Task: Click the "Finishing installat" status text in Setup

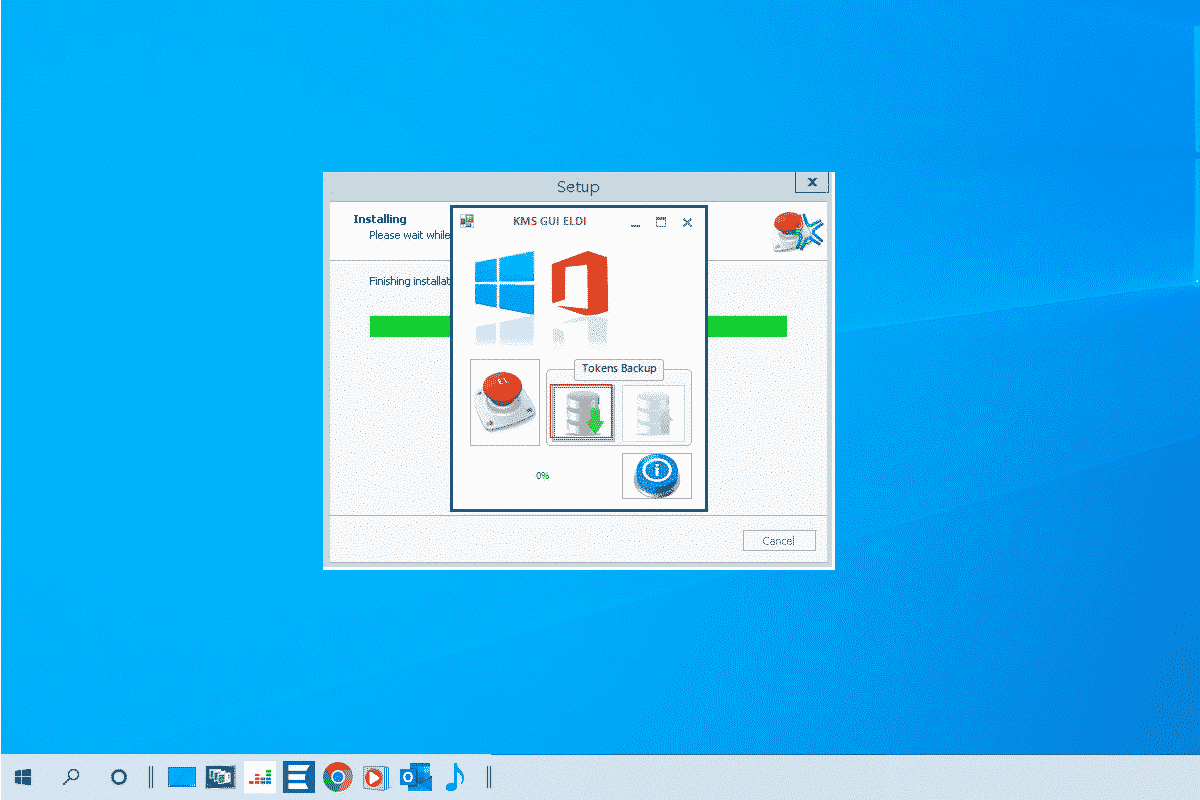Action: pyautogui.click(x=409, y=281)
